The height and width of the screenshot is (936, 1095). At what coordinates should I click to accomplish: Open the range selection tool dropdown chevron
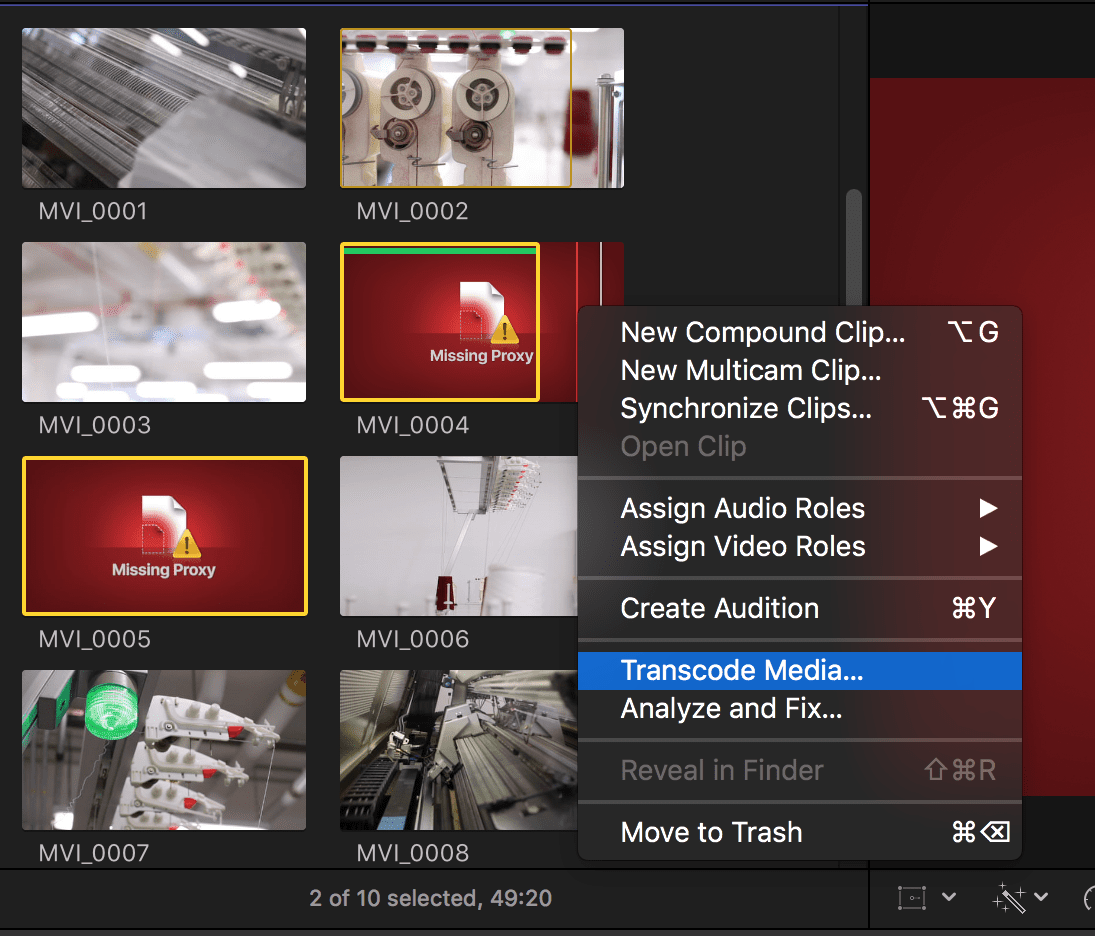coord(948,897)
